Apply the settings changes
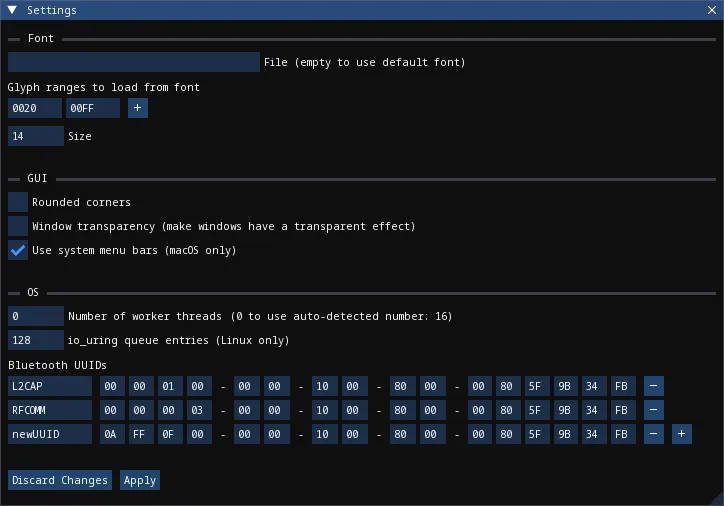This screenshot has width=724, height=506. 139,480
